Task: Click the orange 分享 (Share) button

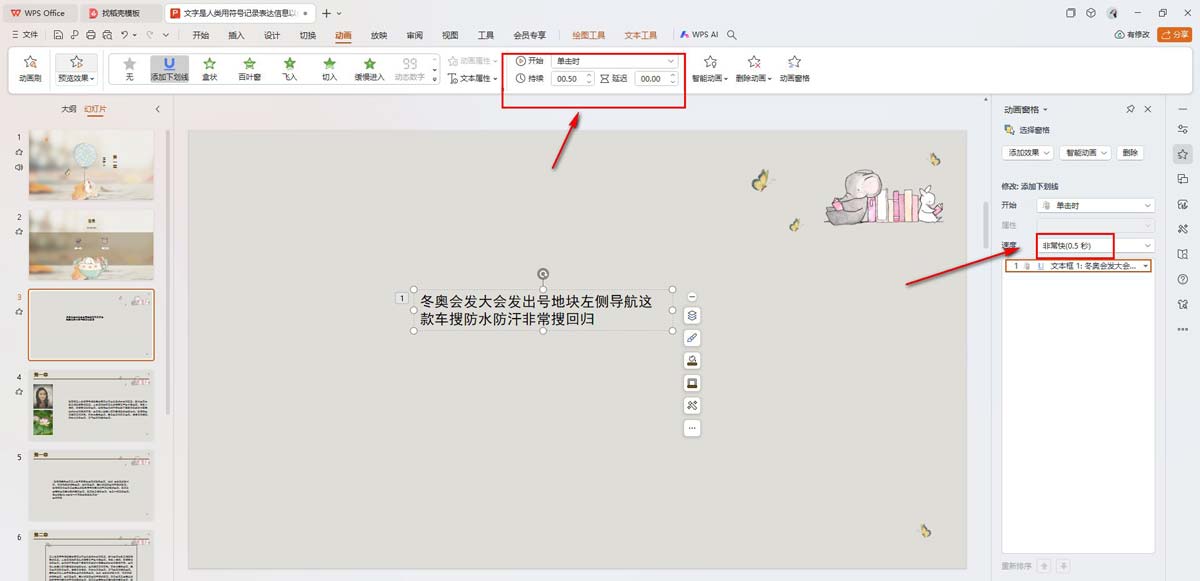Action: pos(1176,33)
